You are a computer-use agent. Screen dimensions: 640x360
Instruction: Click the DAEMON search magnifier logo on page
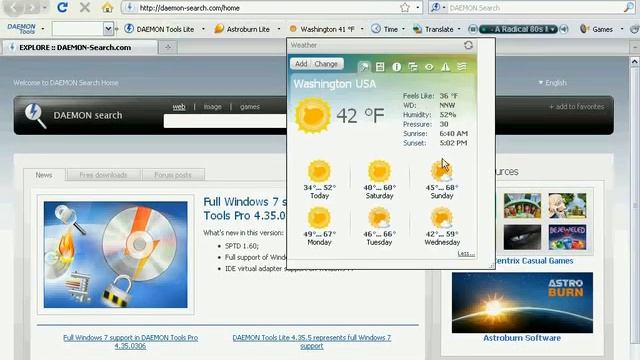coord(35,116)
